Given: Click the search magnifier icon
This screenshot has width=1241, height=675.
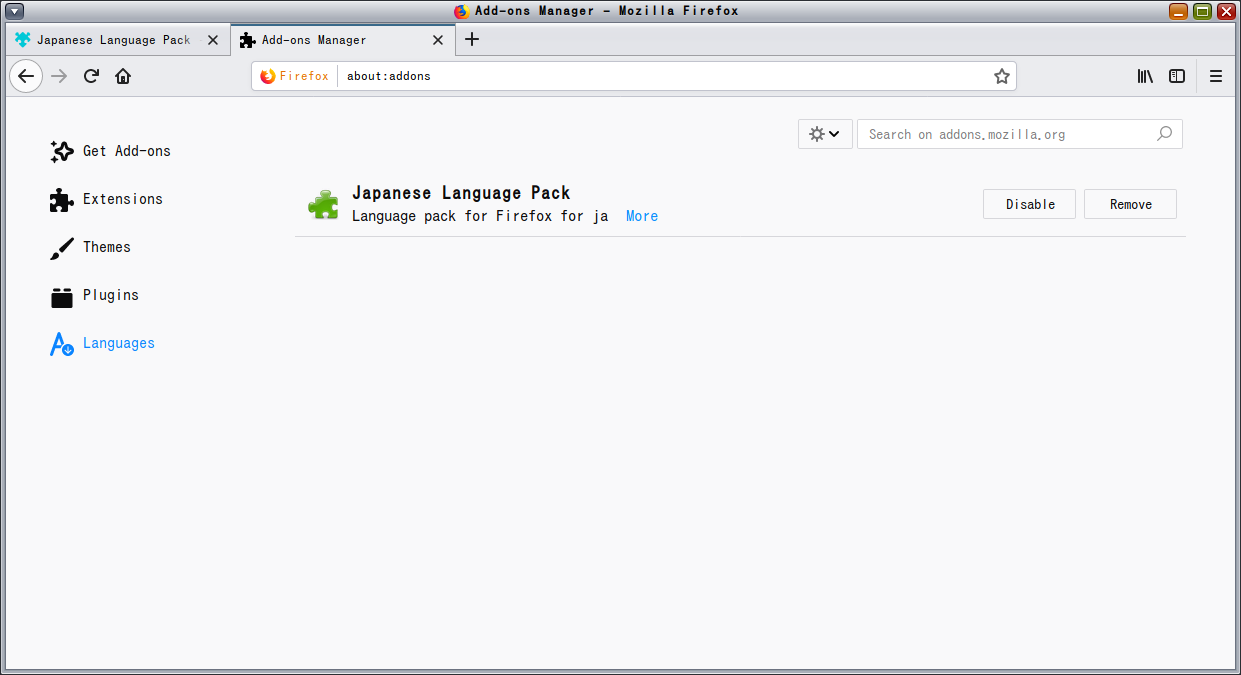Looking at the screenshot, I should [1164, 134].
